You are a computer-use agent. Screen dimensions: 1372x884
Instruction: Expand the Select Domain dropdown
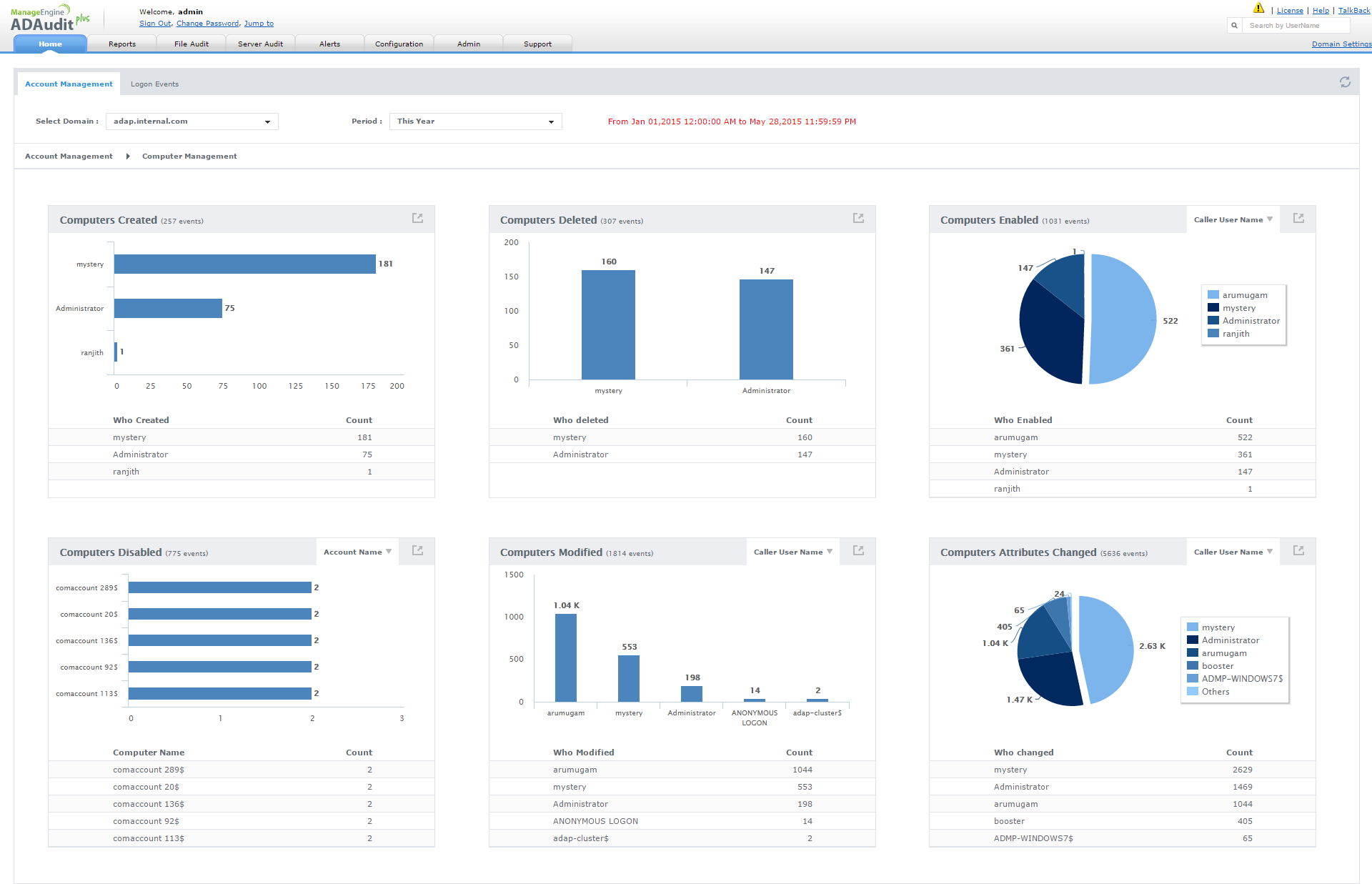[192, 121]
